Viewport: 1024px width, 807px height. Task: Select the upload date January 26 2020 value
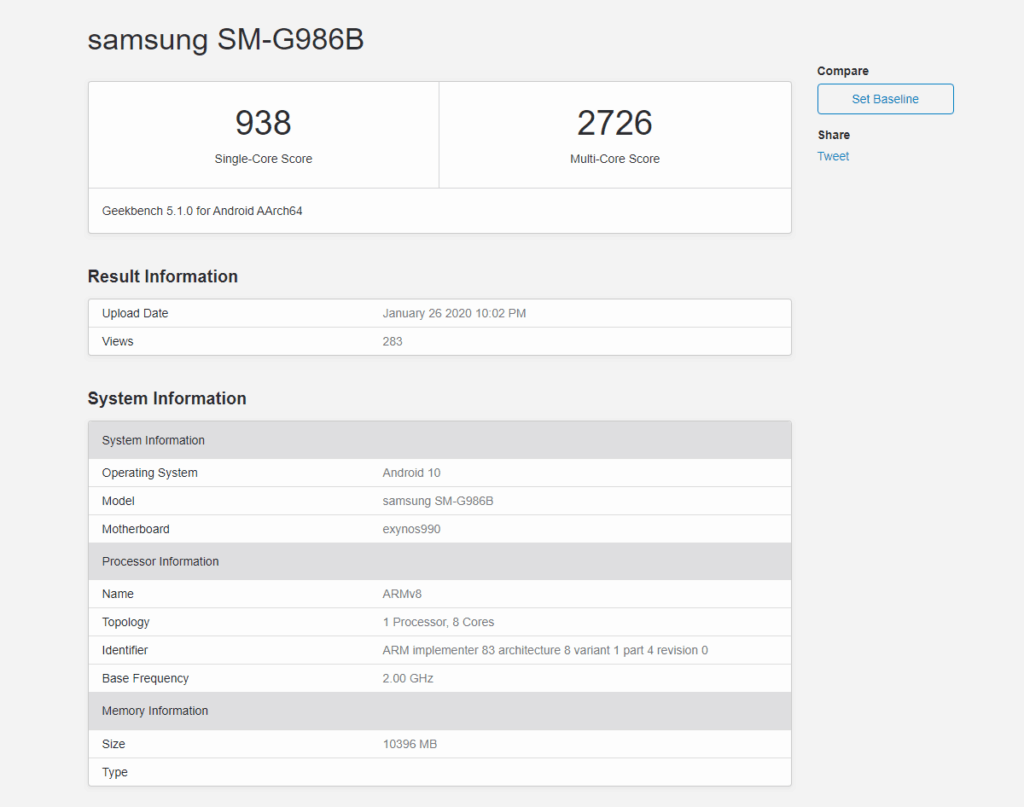(x=454, y=313)
